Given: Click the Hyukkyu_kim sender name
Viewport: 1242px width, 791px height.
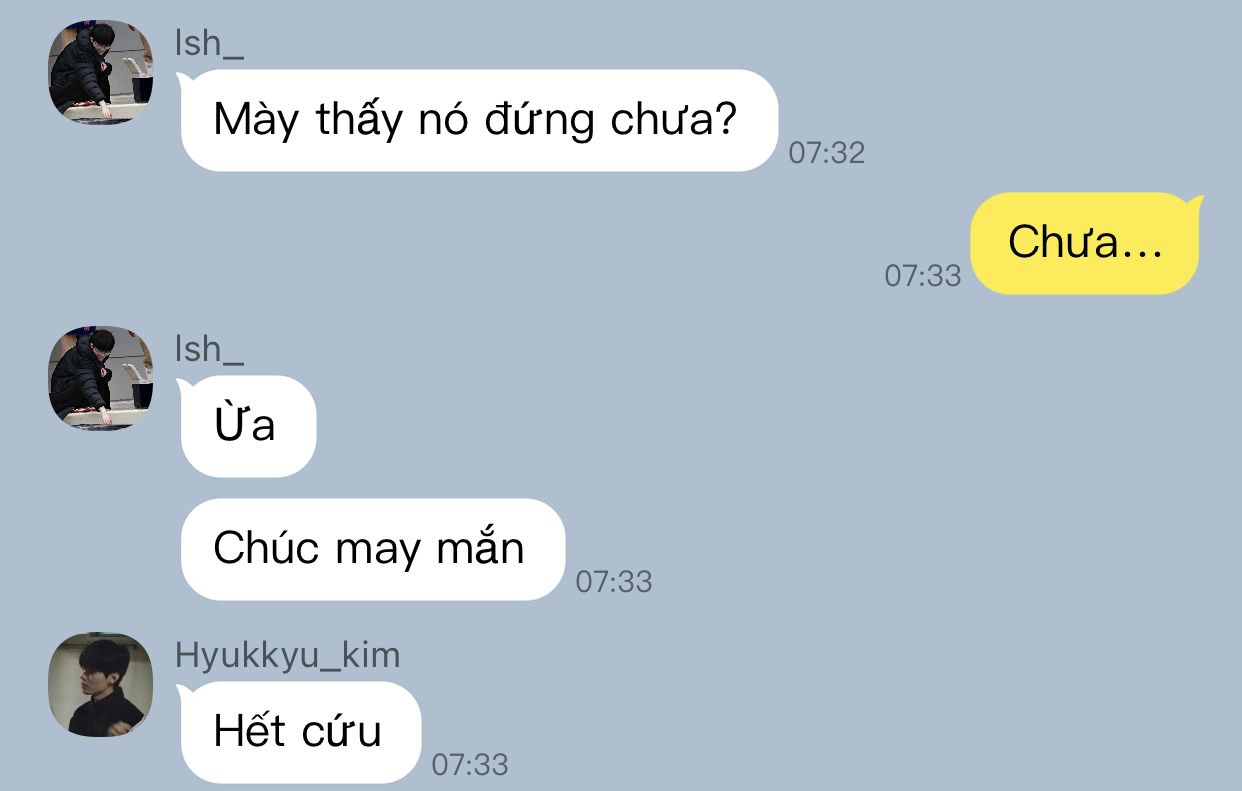Looking at the screenshot, I should point(287,655).
